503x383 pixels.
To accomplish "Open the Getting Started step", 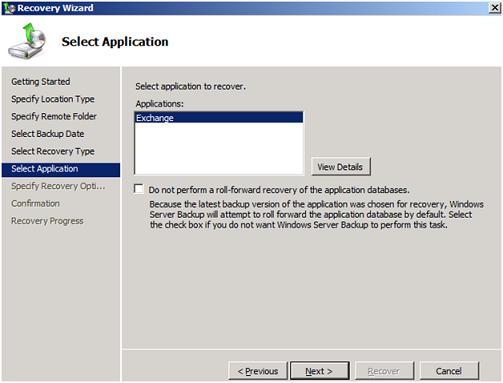I will (x=41, y=82).
